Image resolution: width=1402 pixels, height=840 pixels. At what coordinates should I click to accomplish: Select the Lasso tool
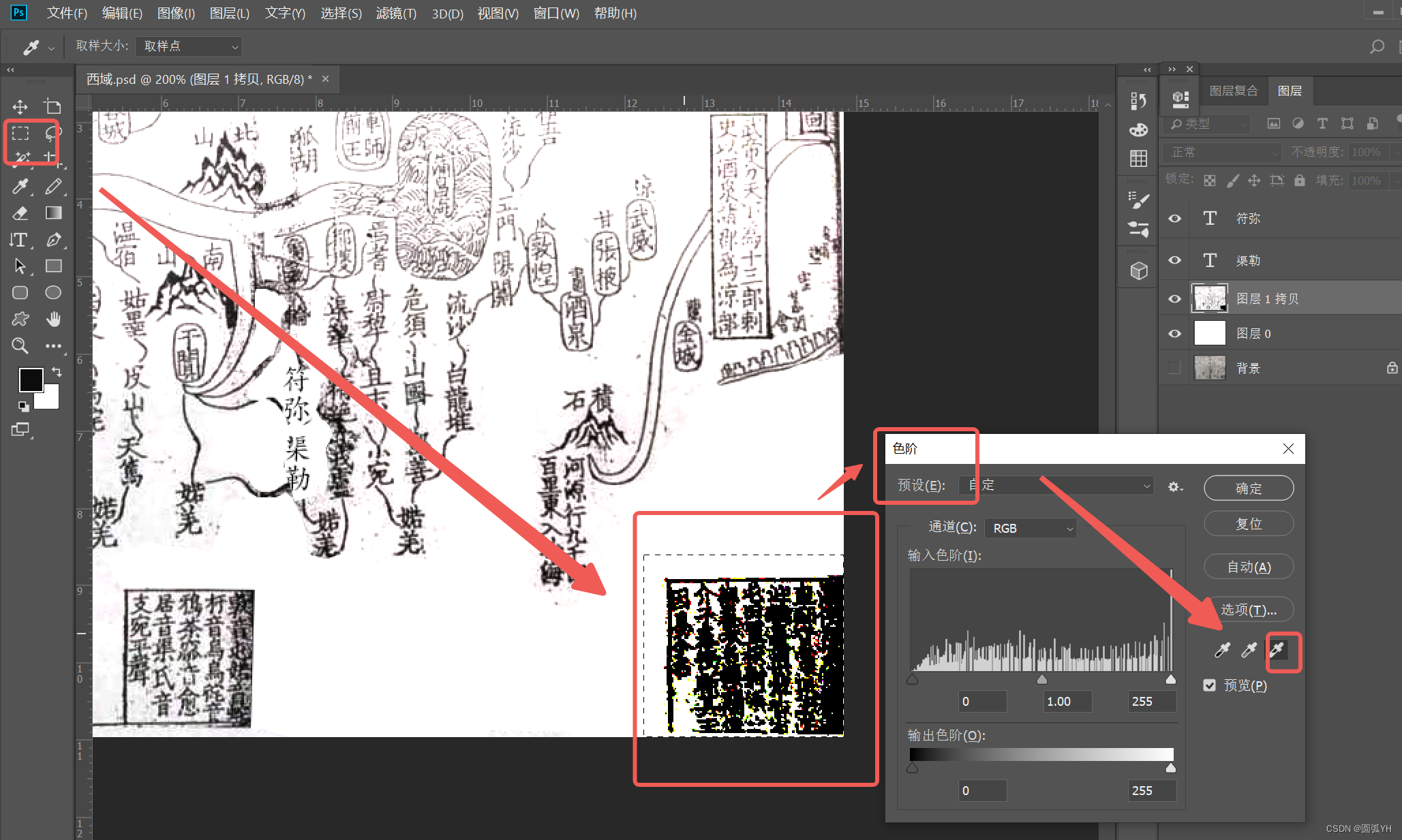[x=53, y=134]
